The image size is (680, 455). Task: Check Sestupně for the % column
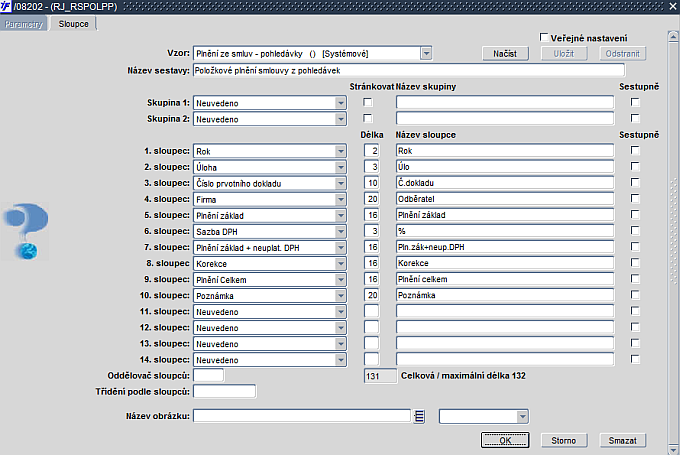635,231
